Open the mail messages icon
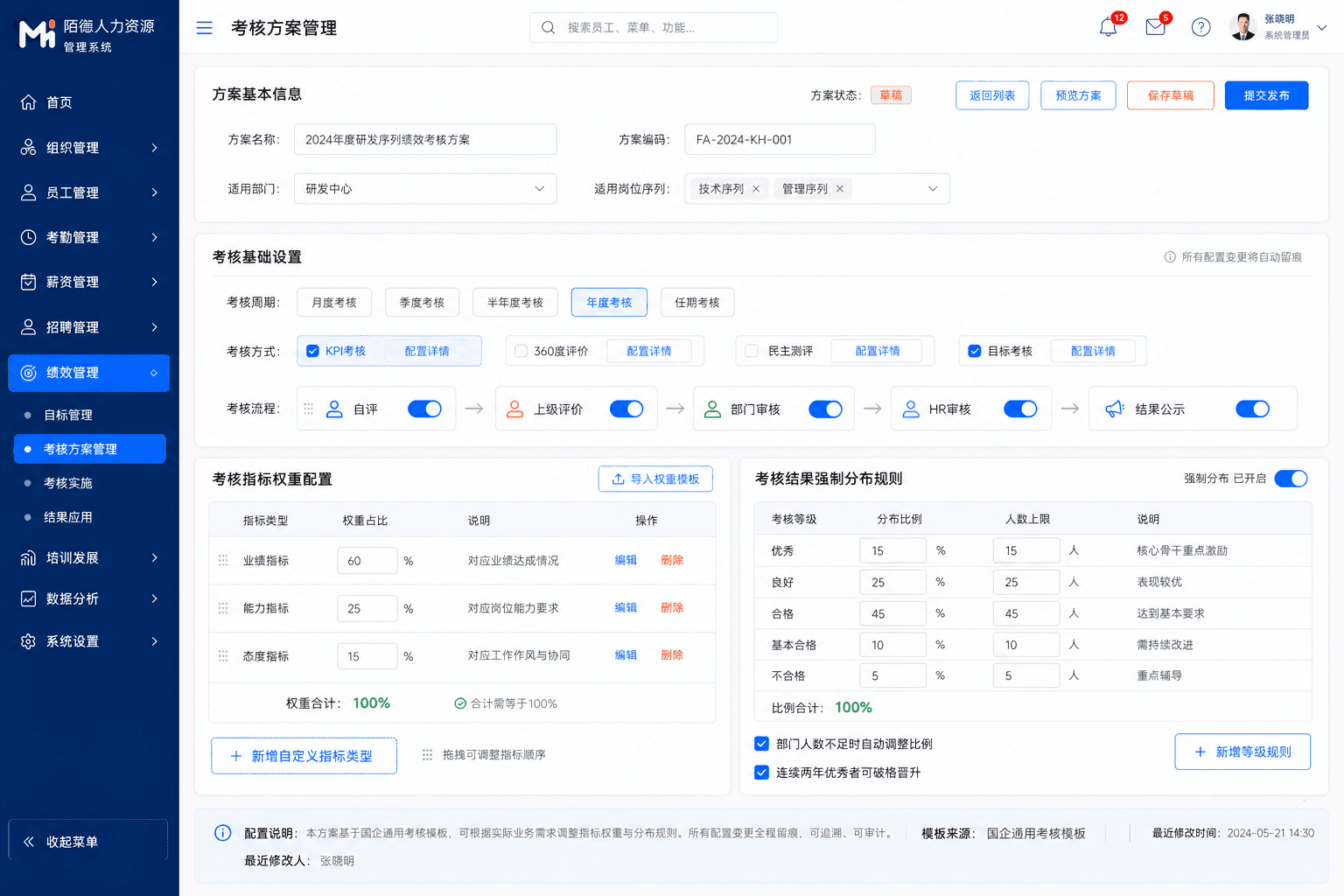 [x=1155, y=27]
